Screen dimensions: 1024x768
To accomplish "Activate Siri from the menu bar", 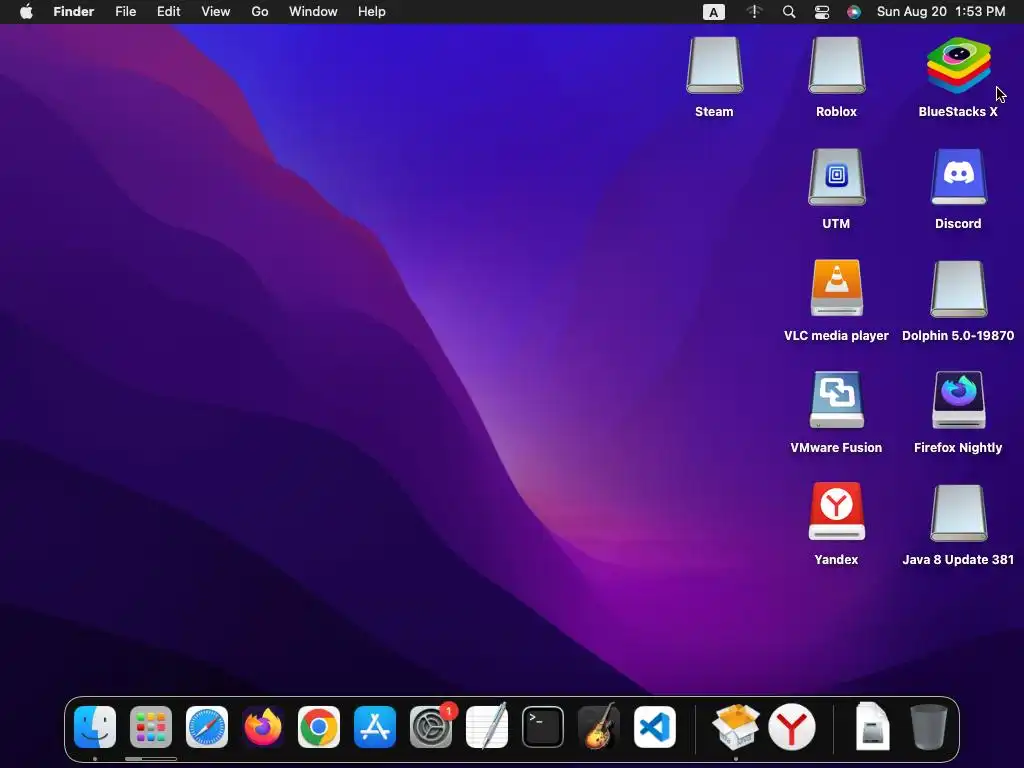I will [x=854, y=12].
